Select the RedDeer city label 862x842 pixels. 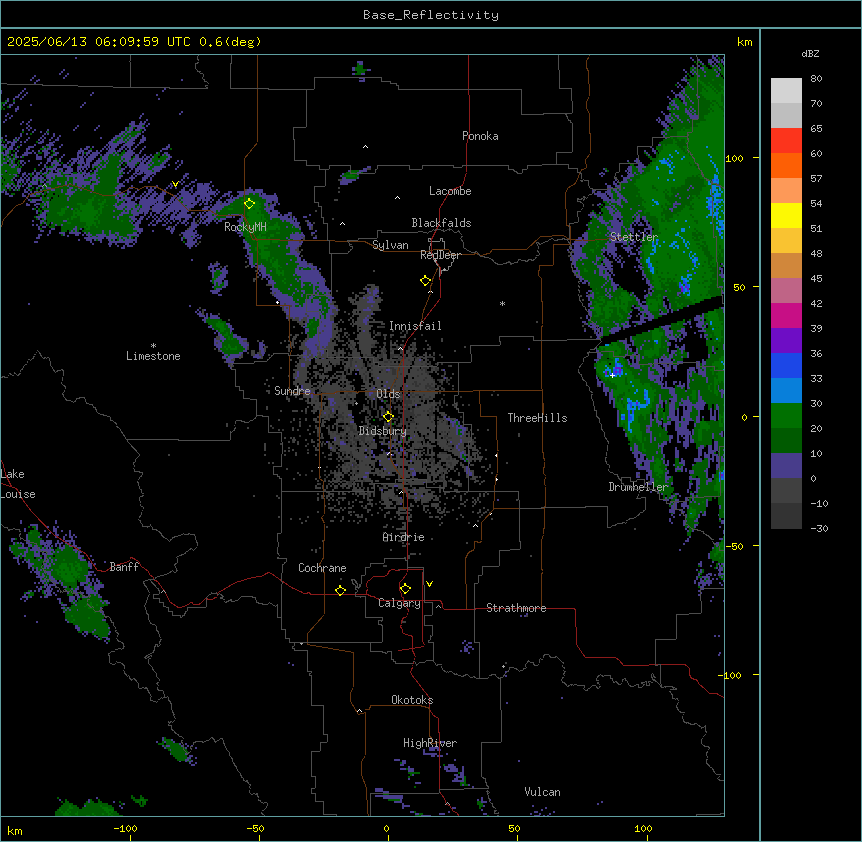(x=440, y=255)
